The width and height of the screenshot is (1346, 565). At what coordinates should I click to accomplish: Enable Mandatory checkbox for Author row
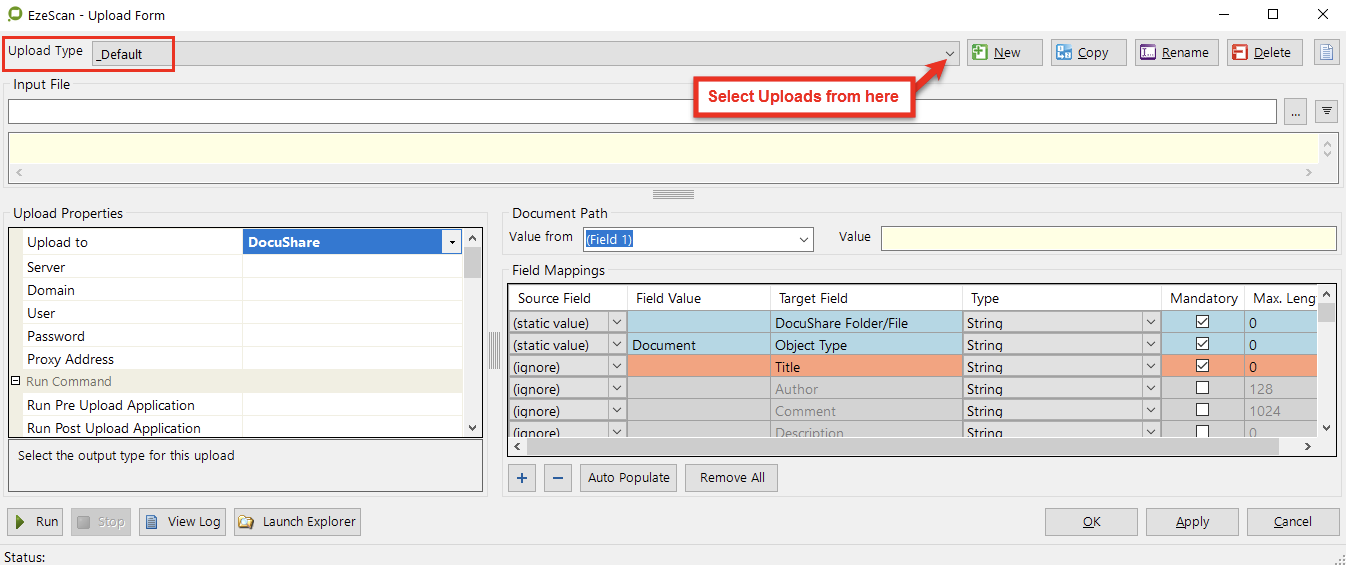pyautogui.click(x=1202, y=388)
